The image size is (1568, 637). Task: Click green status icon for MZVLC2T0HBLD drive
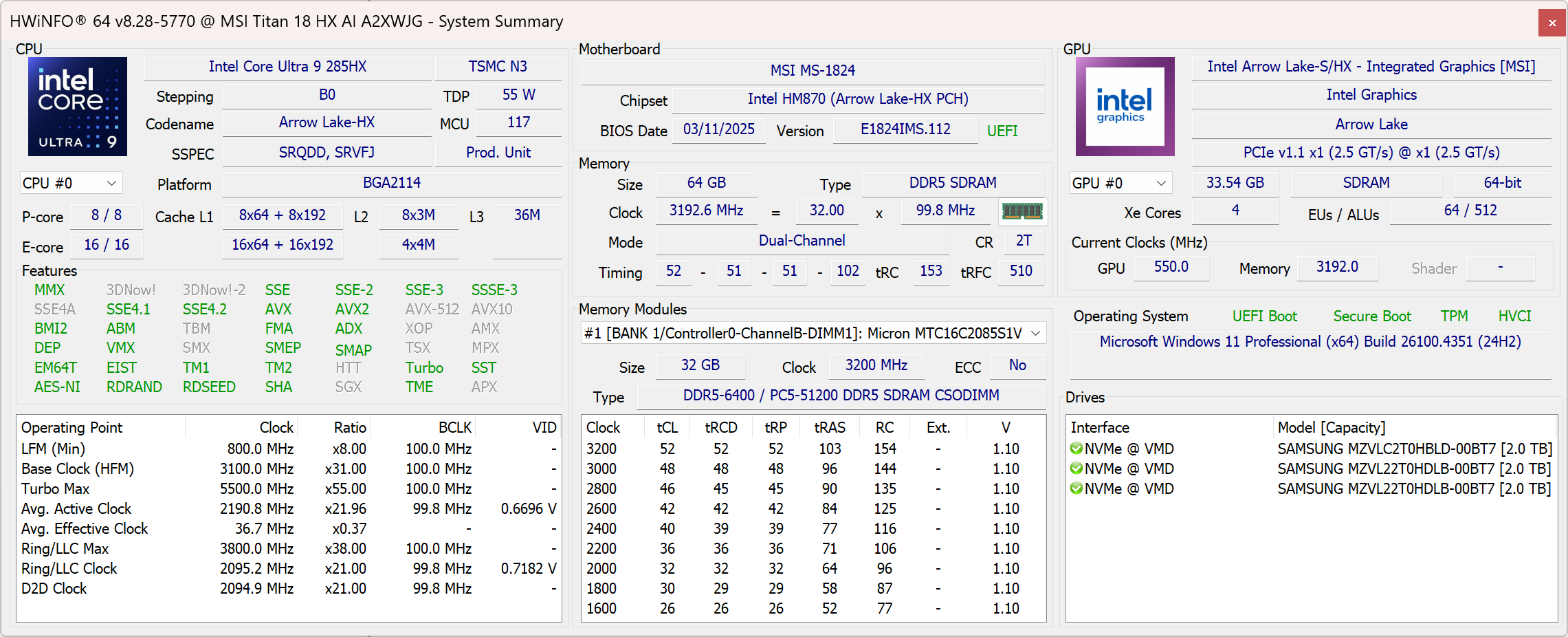pos(1076,449)
